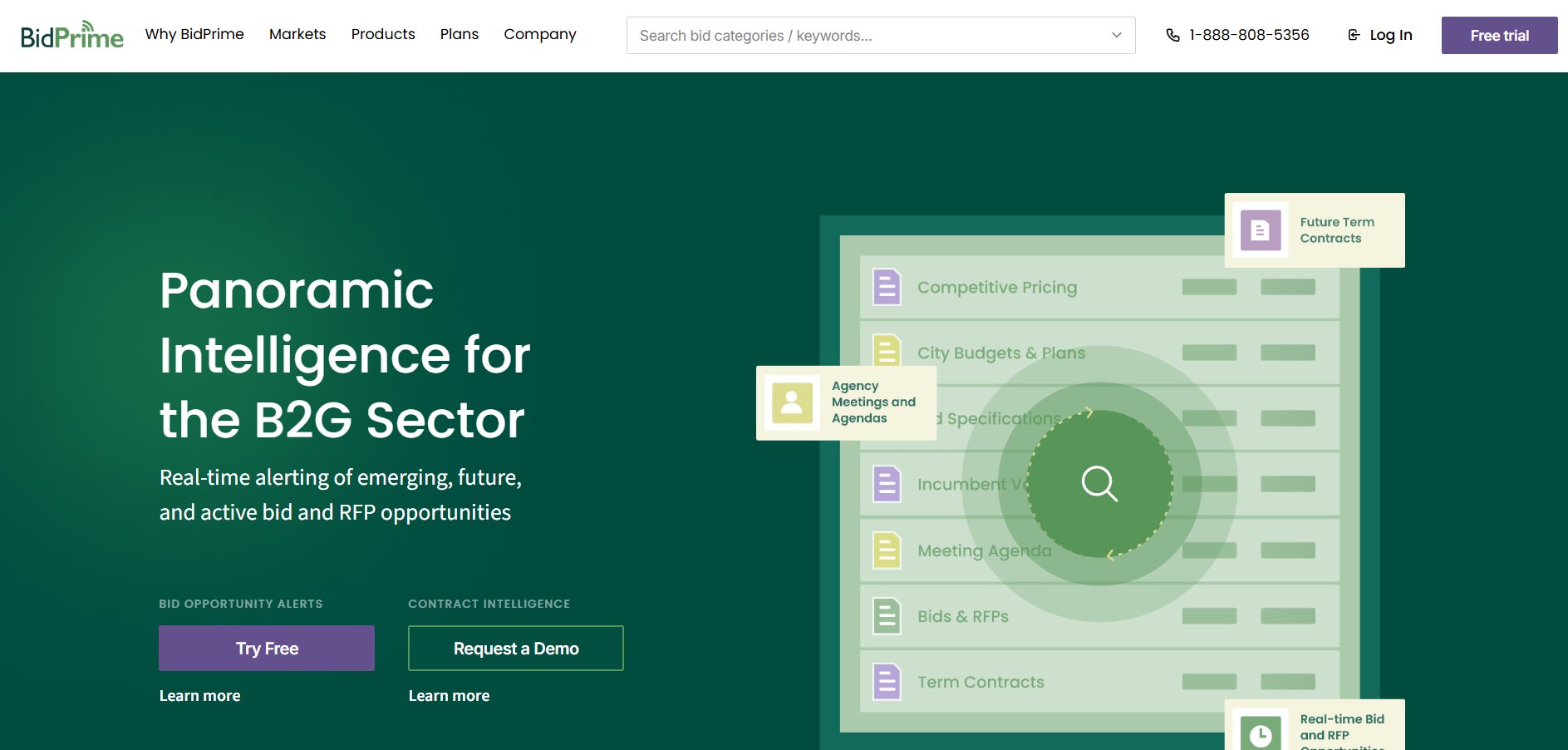This screenshot has width=1568, height=750.
Task: Click the BidPrime logo
Action: (x=72, y=35)
